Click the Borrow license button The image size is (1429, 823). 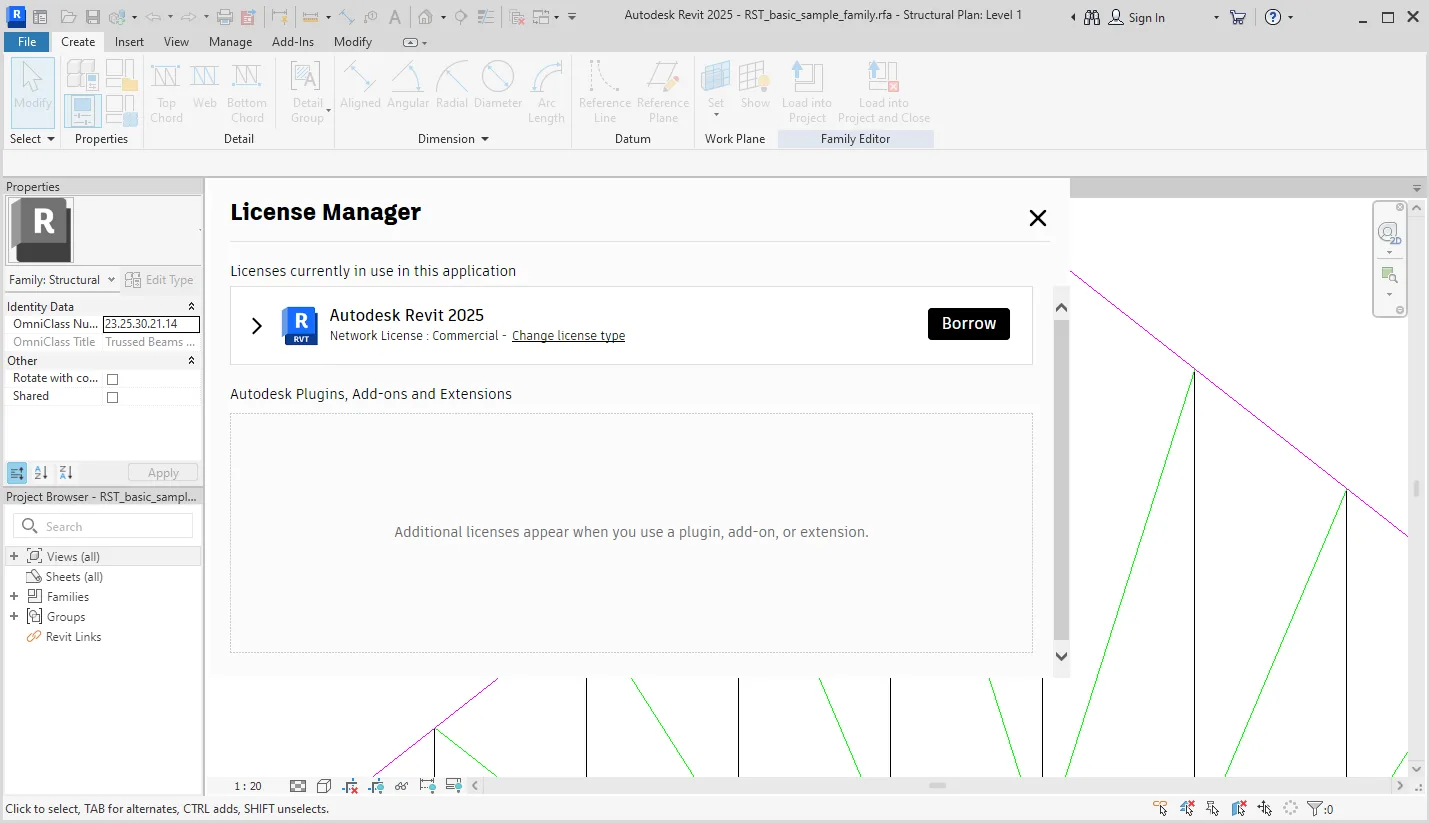point(969,324)
